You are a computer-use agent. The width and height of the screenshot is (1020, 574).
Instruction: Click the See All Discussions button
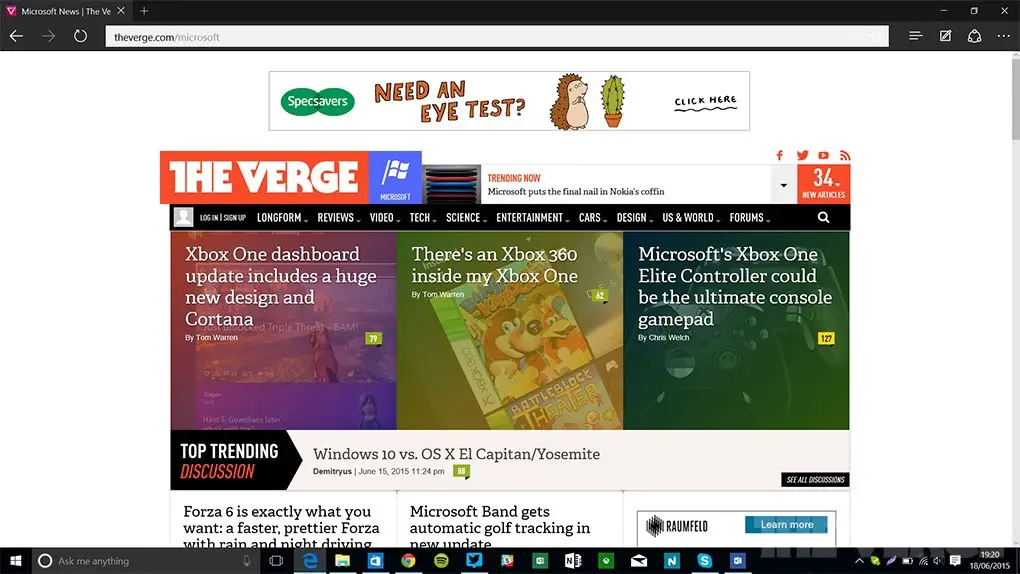pyautogui.click(x=815, y=480)
